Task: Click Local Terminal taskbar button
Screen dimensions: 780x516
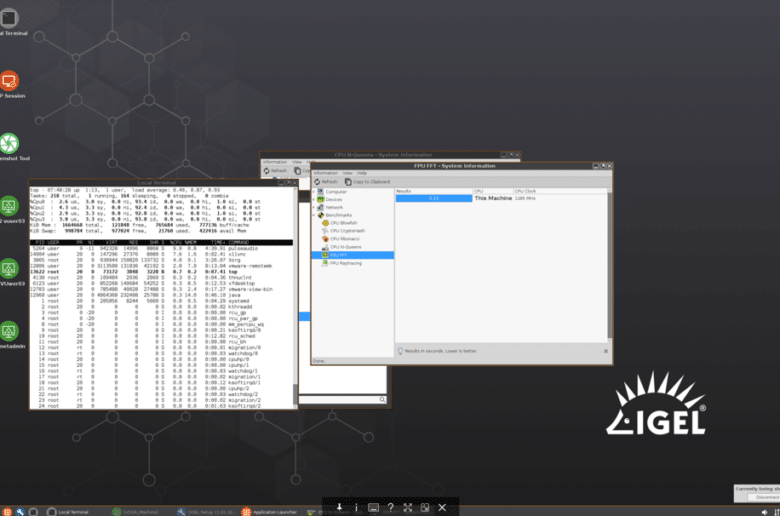Action: click(x=68, y=512)
